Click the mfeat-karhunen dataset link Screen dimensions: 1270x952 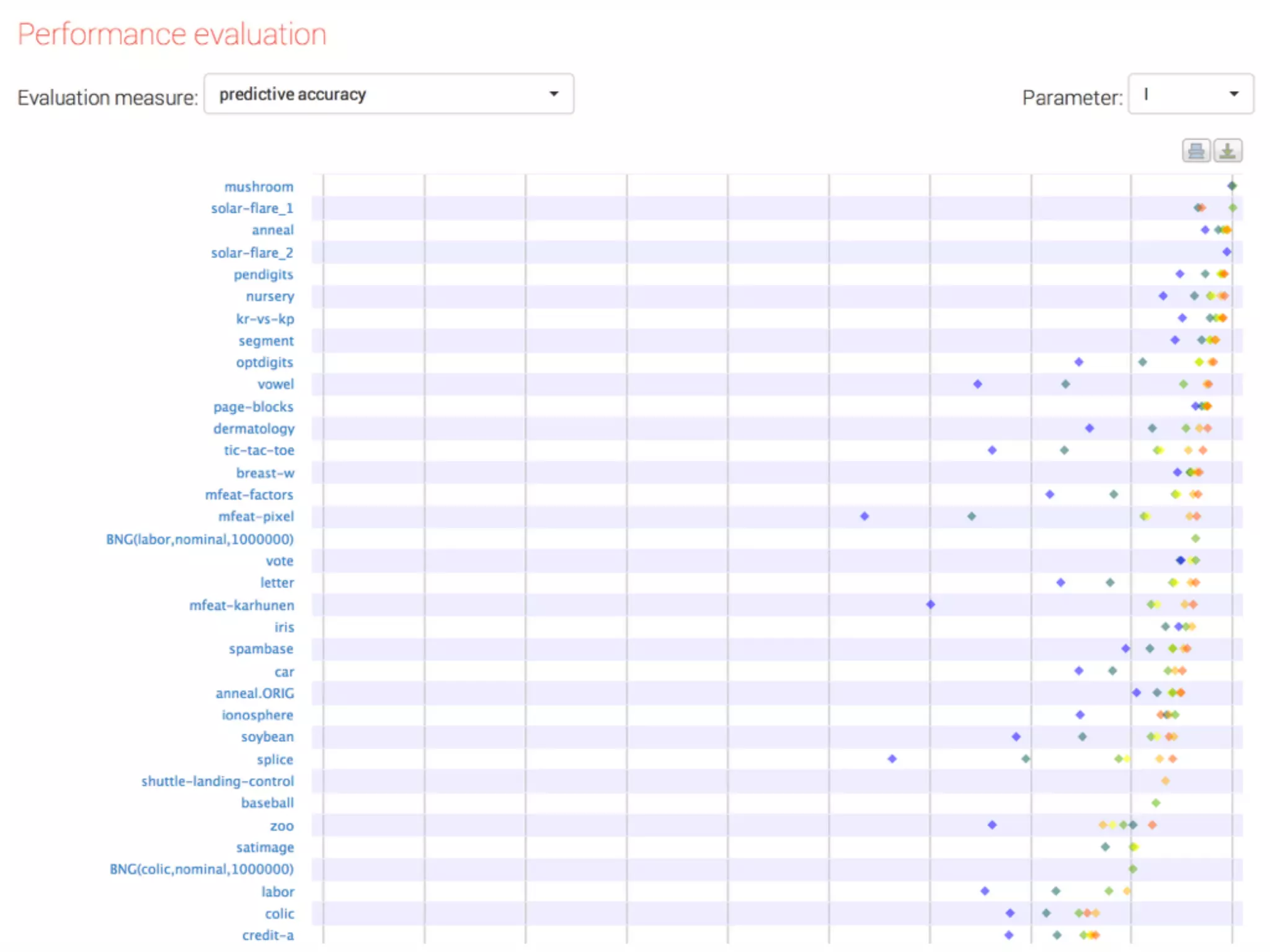tap(241, 605)
